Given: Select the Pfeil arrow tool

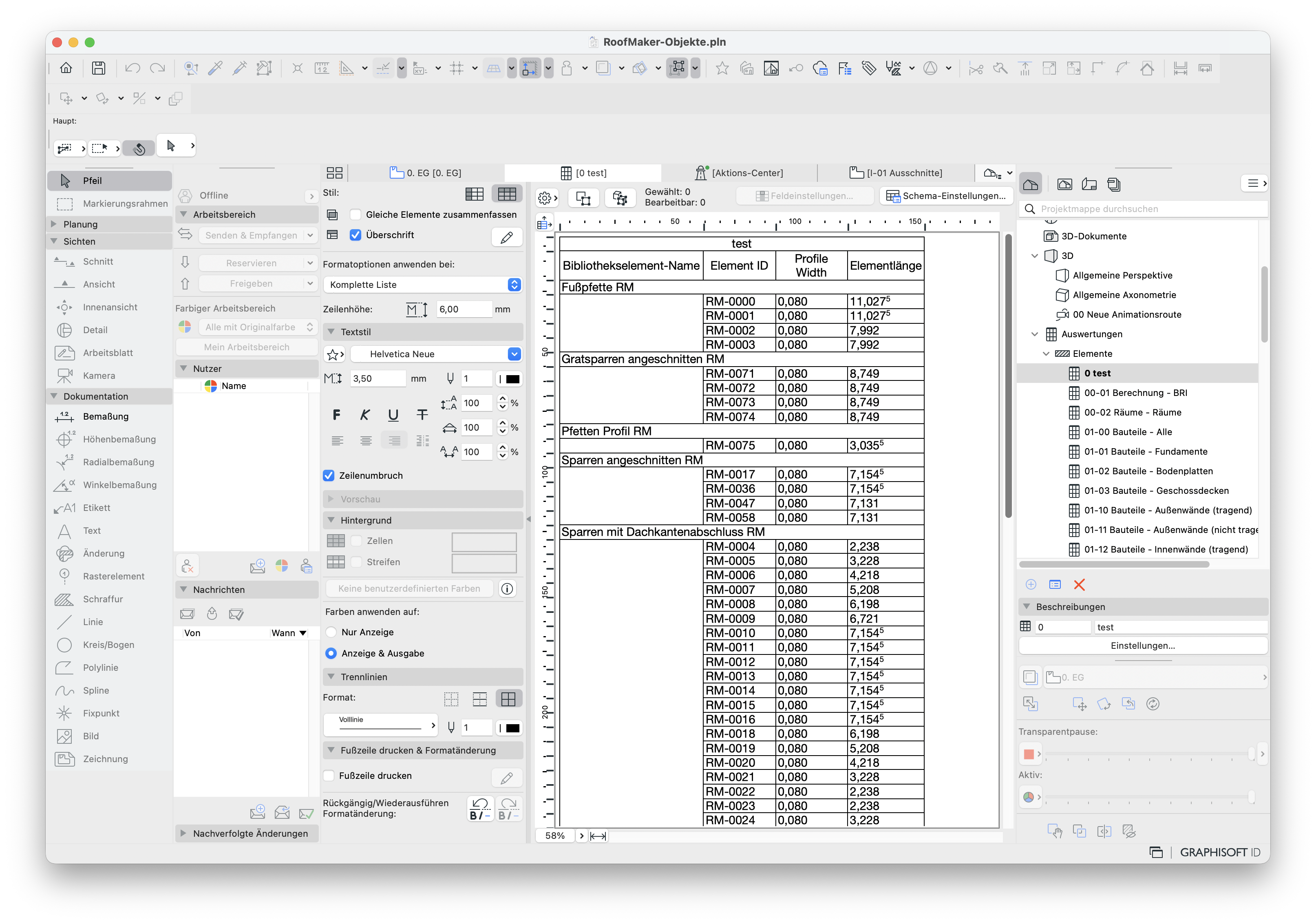Looking at the screenshot, I should [110, 181].
